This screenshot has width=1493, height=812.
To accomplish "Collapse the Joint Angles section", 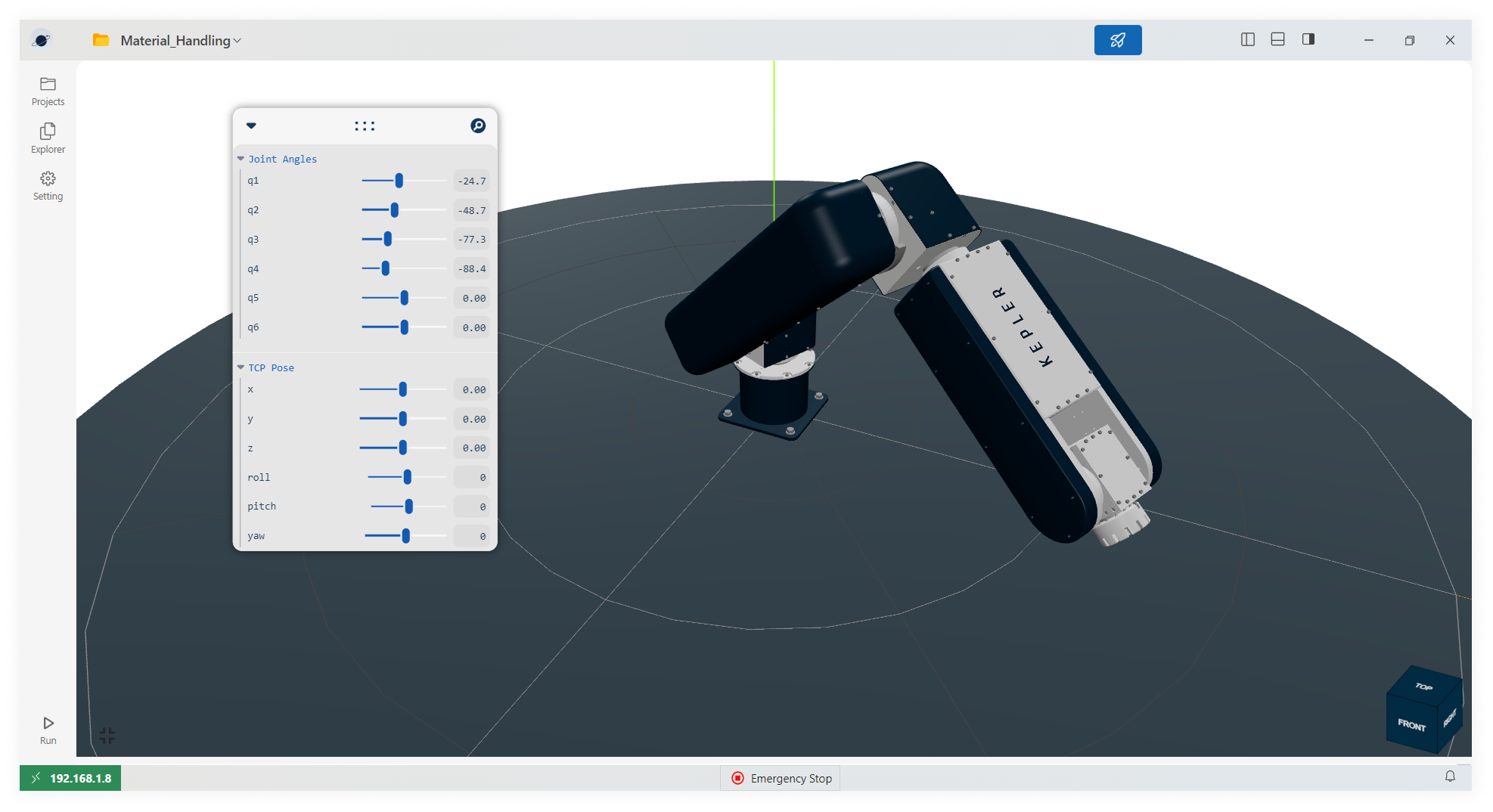I will click(x=241, y=159).
